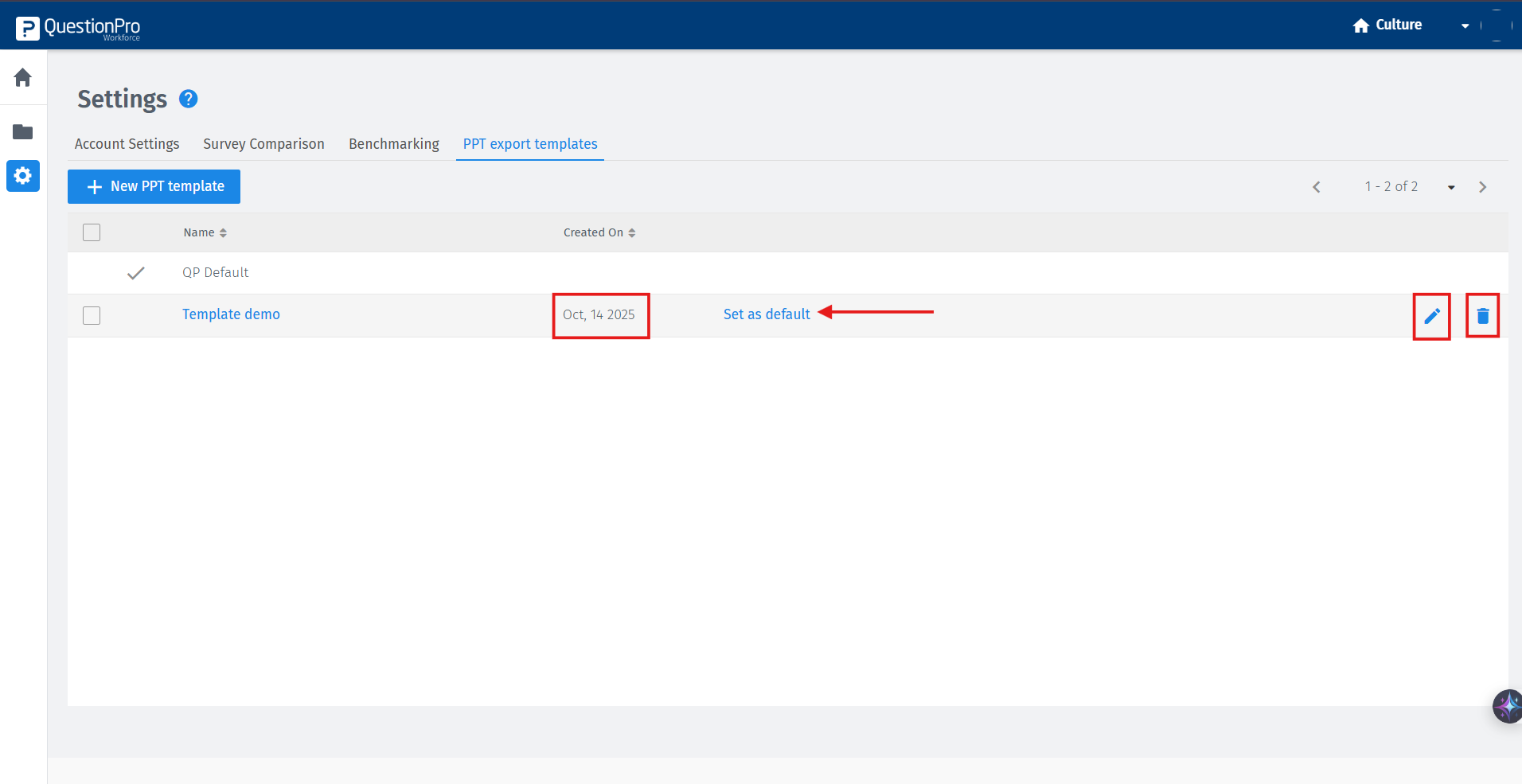Delete Template demo using the trash icon
Image resolution: width=1522 pixels, height=784 pixels.
(x=1482, y=315)
